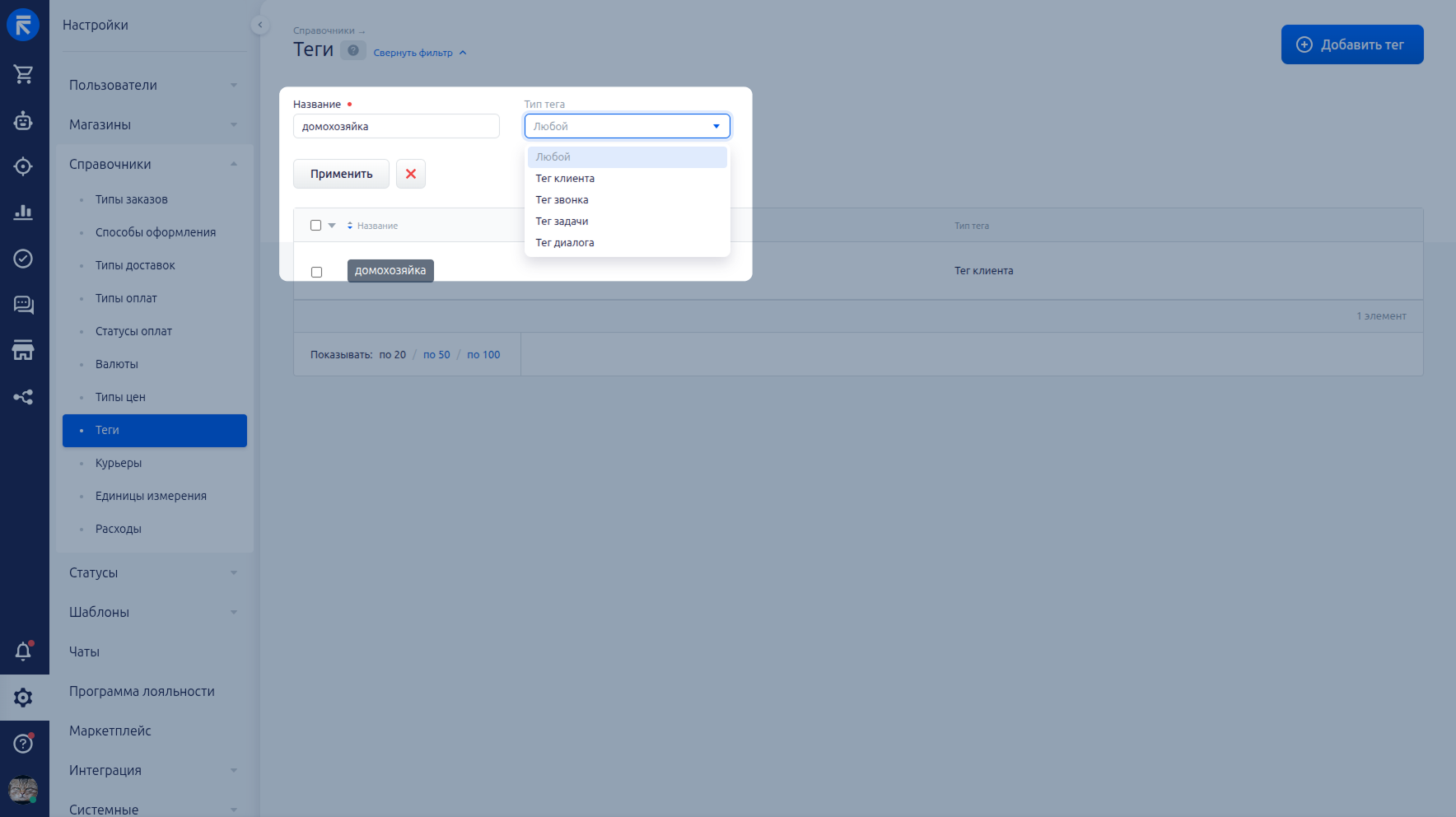This screenshot has height=817, width=1456.
Task: Check the box for the домохозяйка row
Action: [x=316, y=272]
